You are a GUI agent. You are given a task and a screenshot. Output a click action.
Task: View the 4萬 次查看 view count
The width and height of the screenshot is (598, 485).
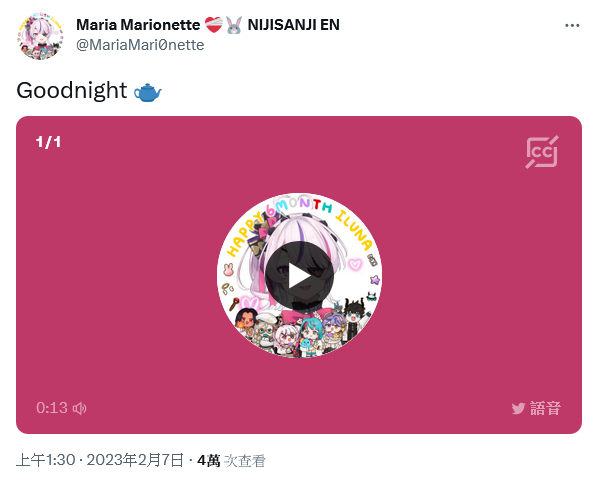click(231, 461)
